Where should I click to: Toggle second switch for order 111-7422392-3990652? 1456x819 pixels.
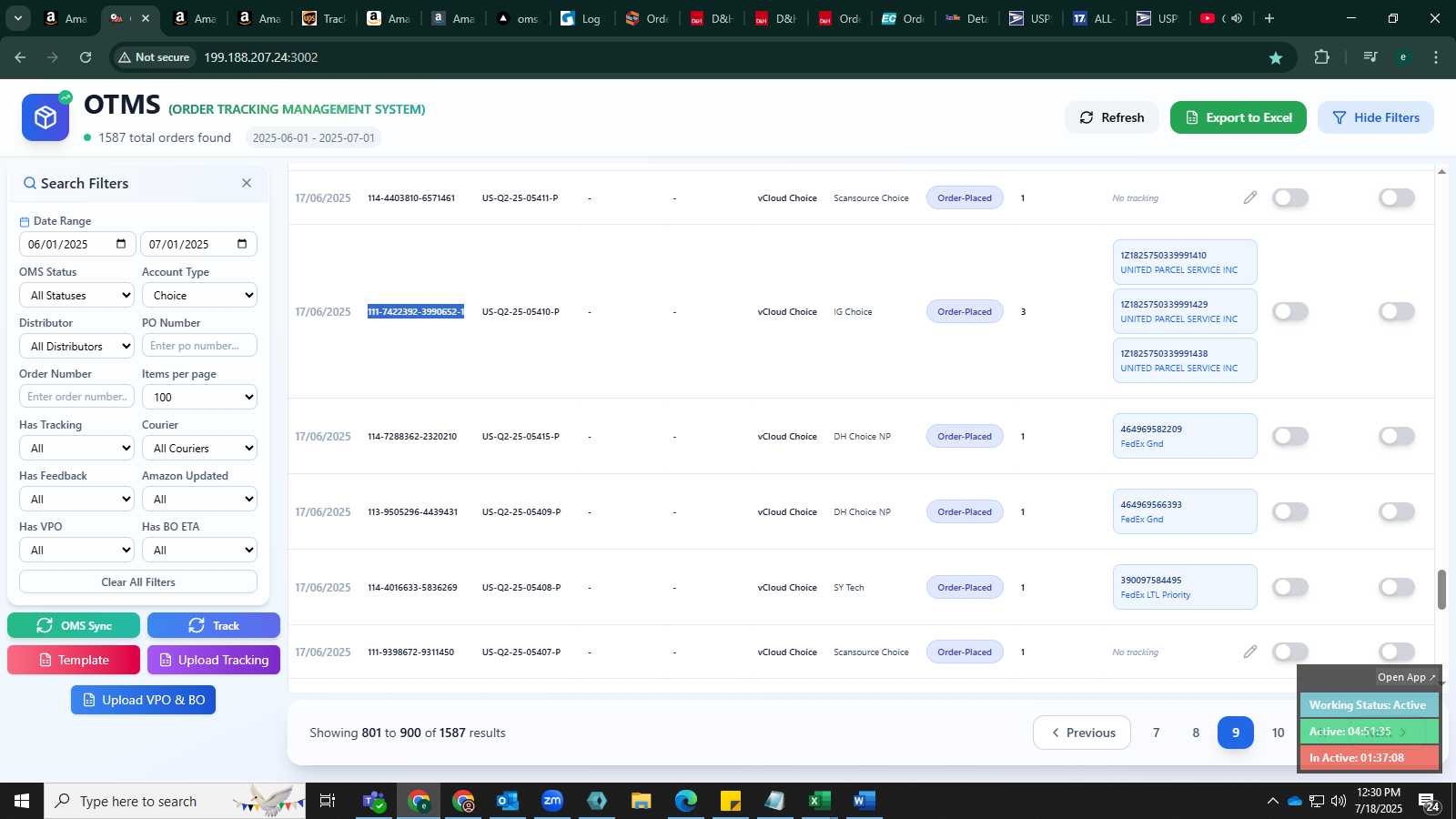(x=1397, y=311)
